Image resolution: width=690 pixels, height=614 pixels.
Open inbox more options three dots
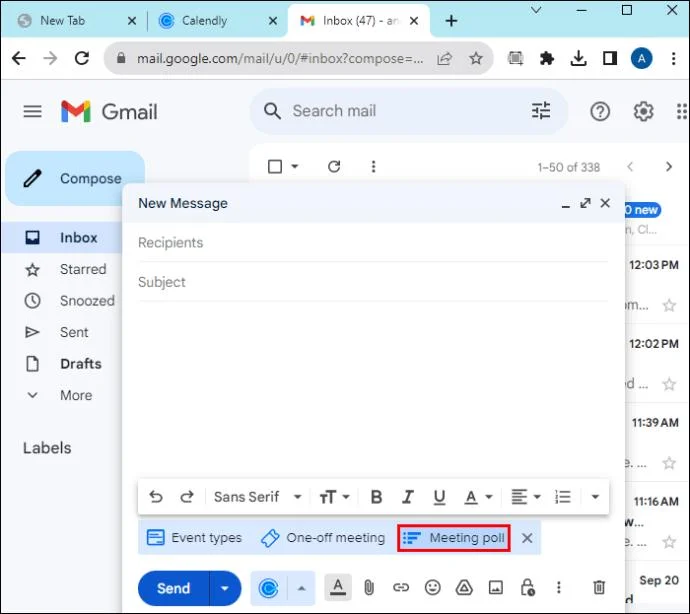point(373,166)
